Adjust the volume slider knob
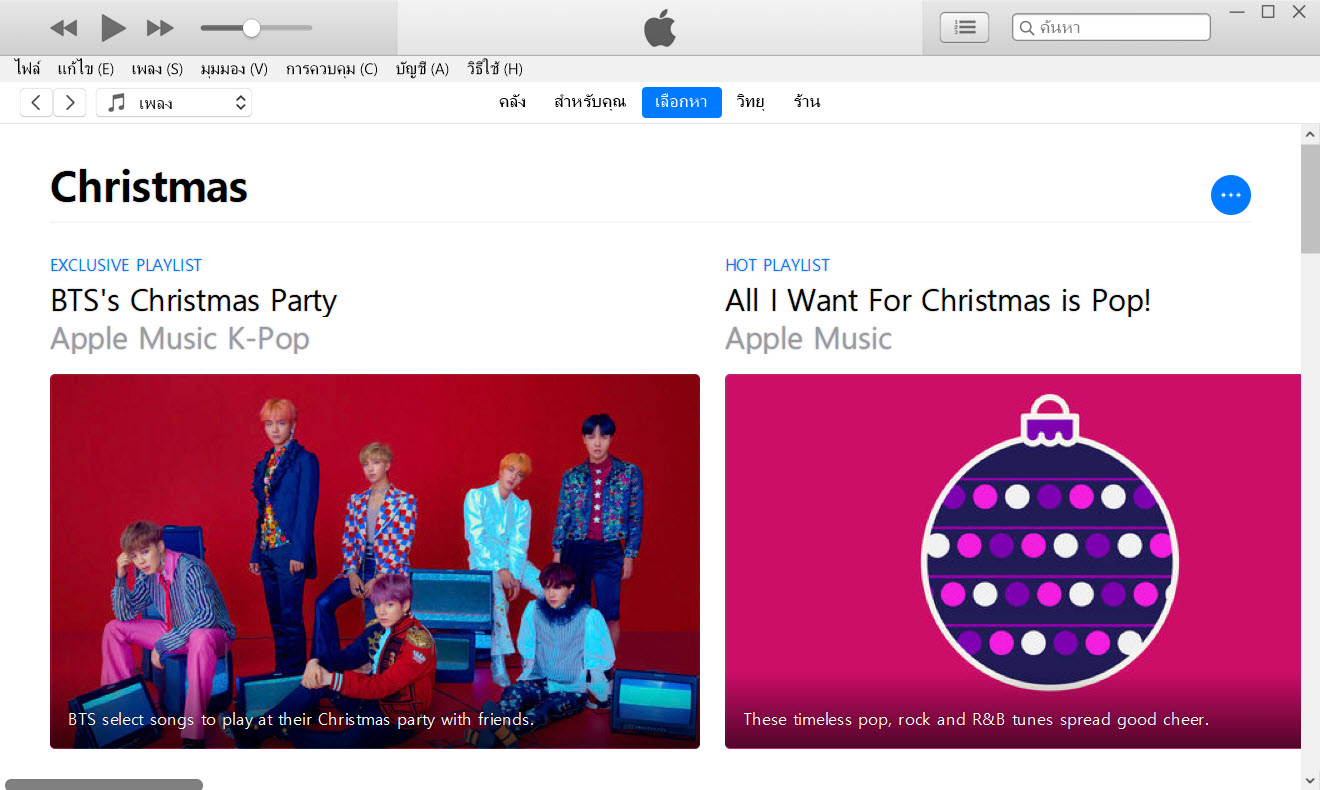The height and width of the screenshot is (790, 1320). pos(252,28)
